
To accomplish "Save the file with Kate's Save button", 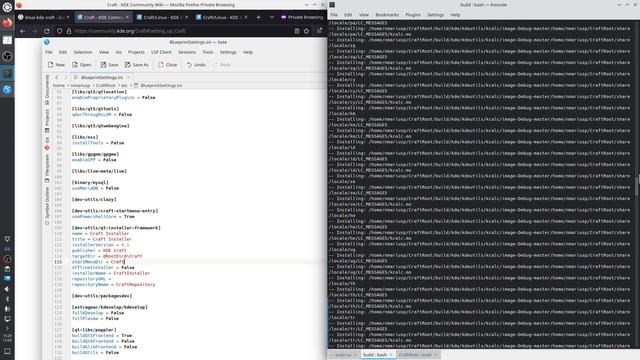I will click(109, 64).
